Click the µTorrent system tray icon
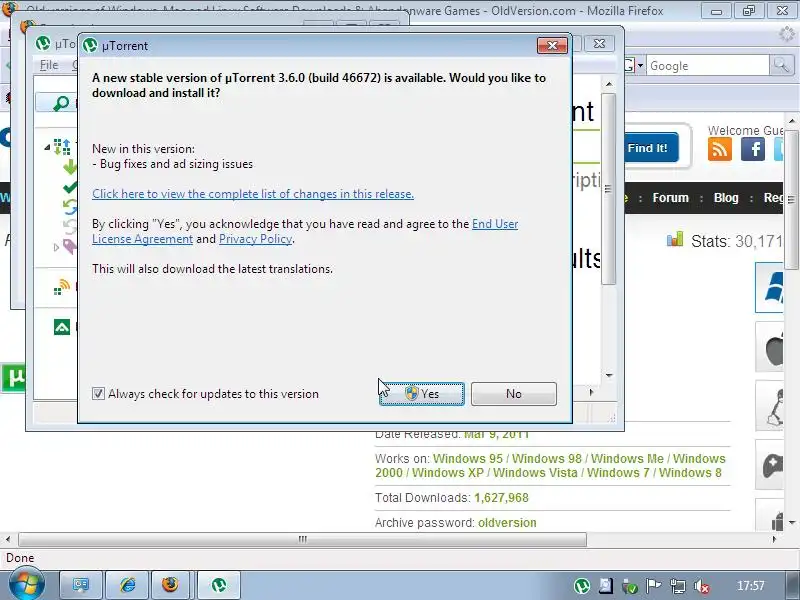 click(x=582, y=586)
